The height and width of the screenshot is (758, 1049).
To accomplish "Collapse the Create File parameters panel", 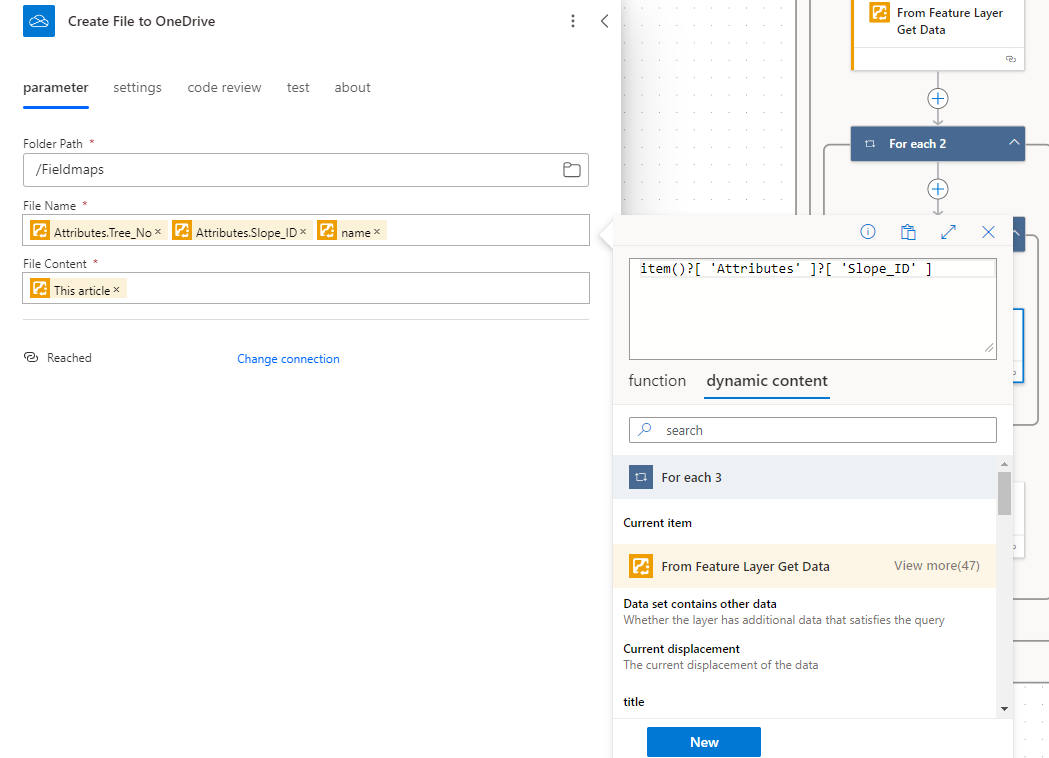I will pos(604,19).
